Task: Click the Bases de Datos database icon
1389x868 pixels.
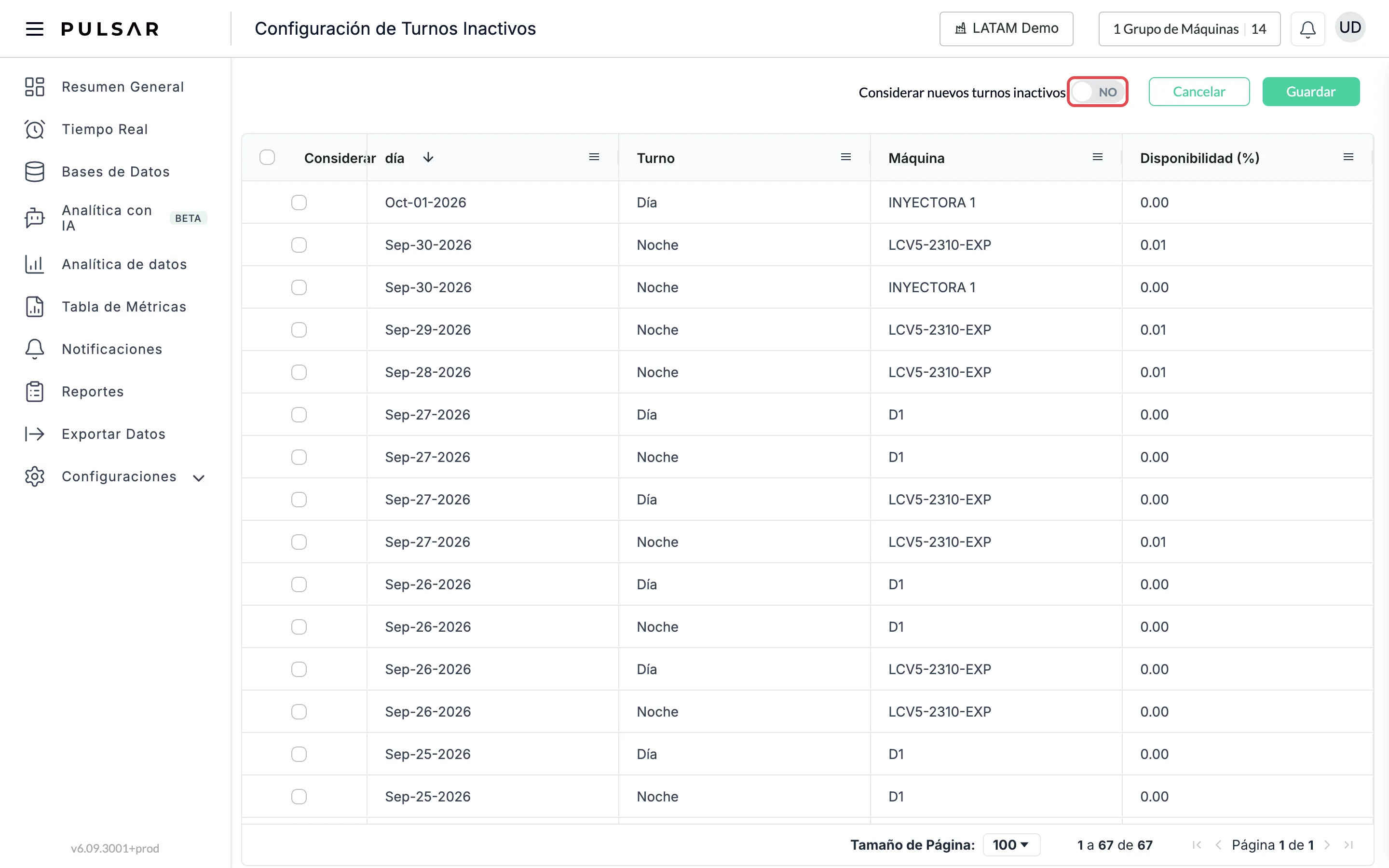Action: (x=34, y=172)
